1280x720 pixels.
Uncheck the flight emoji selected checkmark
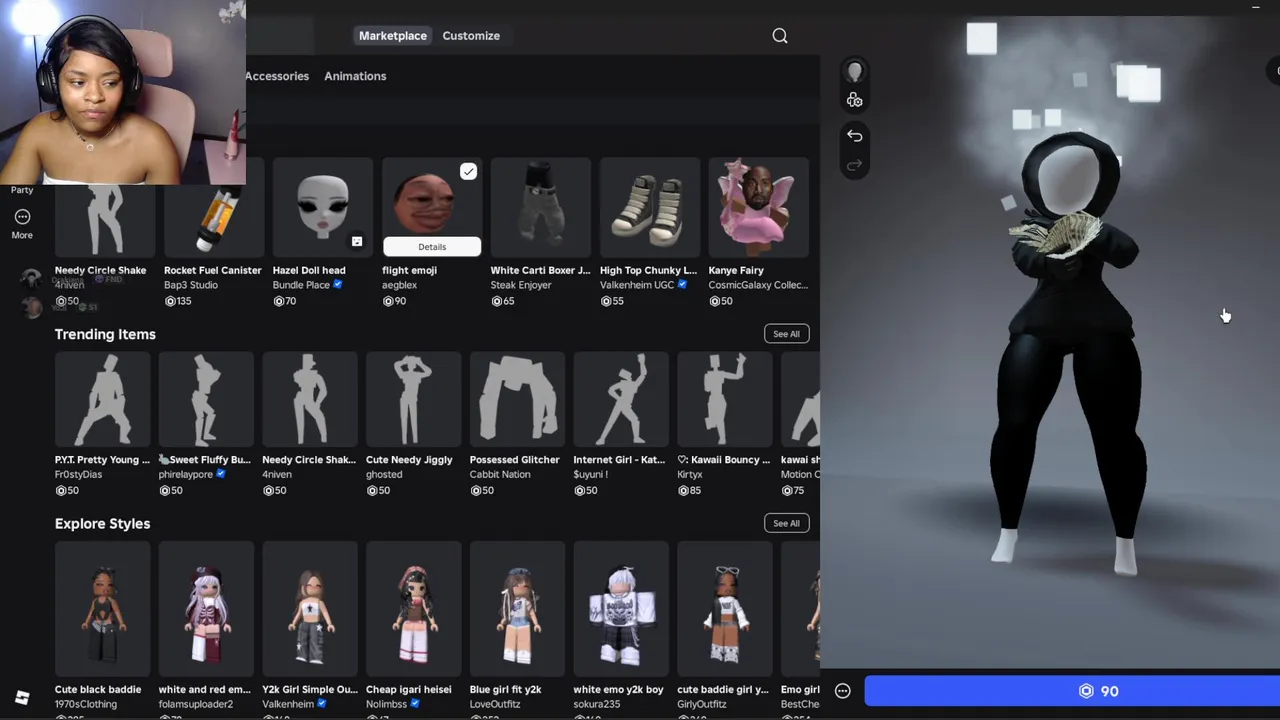coord(468,172)
